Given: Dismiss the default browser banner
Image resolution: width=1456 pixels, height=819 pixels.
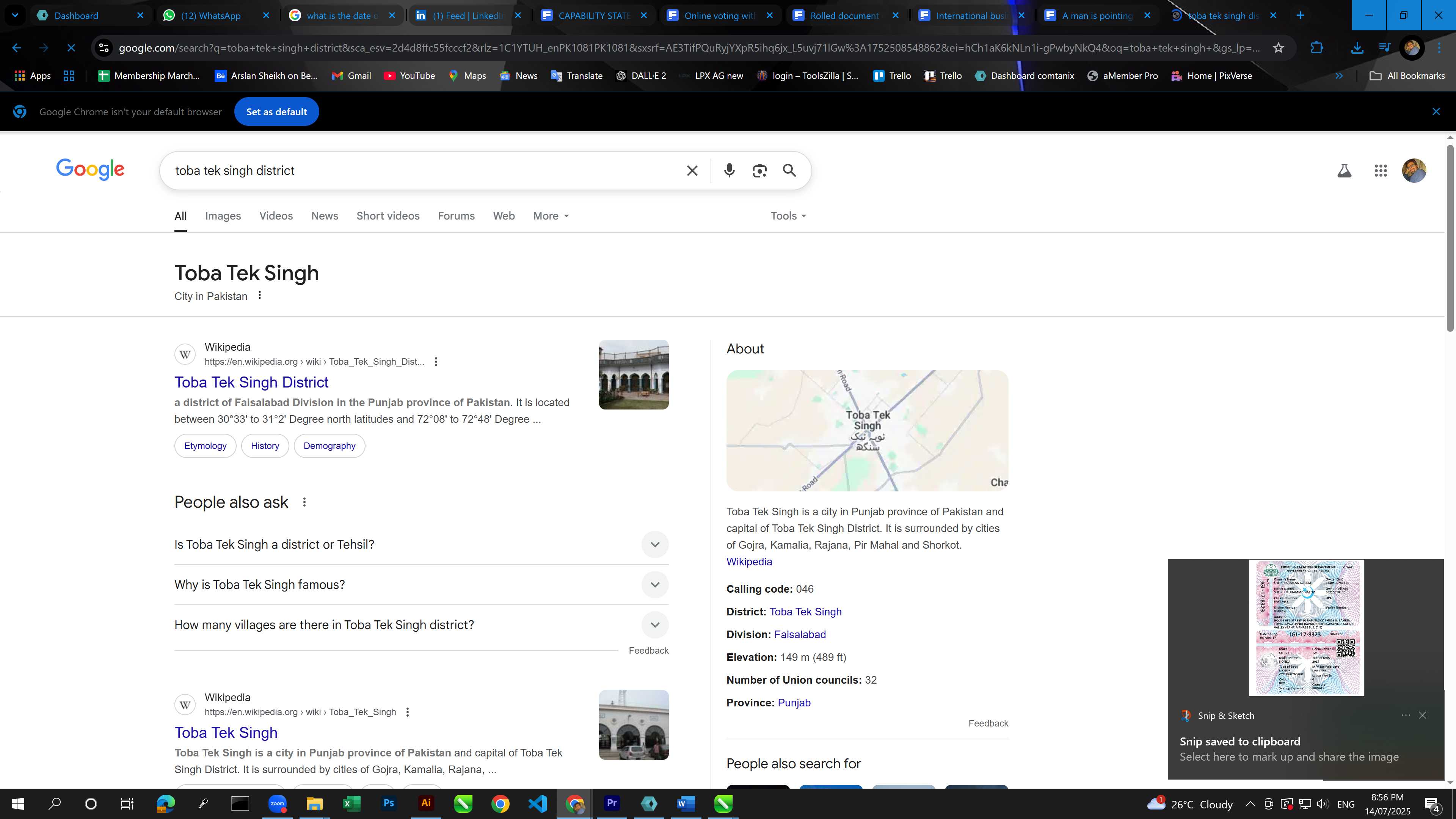Looking at the screenshot, I should tap(1436, 112).
